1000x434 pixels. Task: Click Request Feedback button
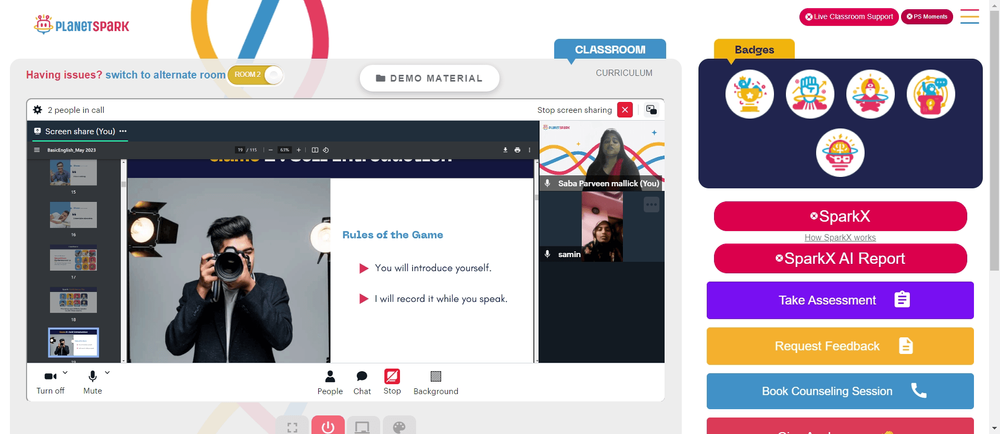tap(840, 346)
